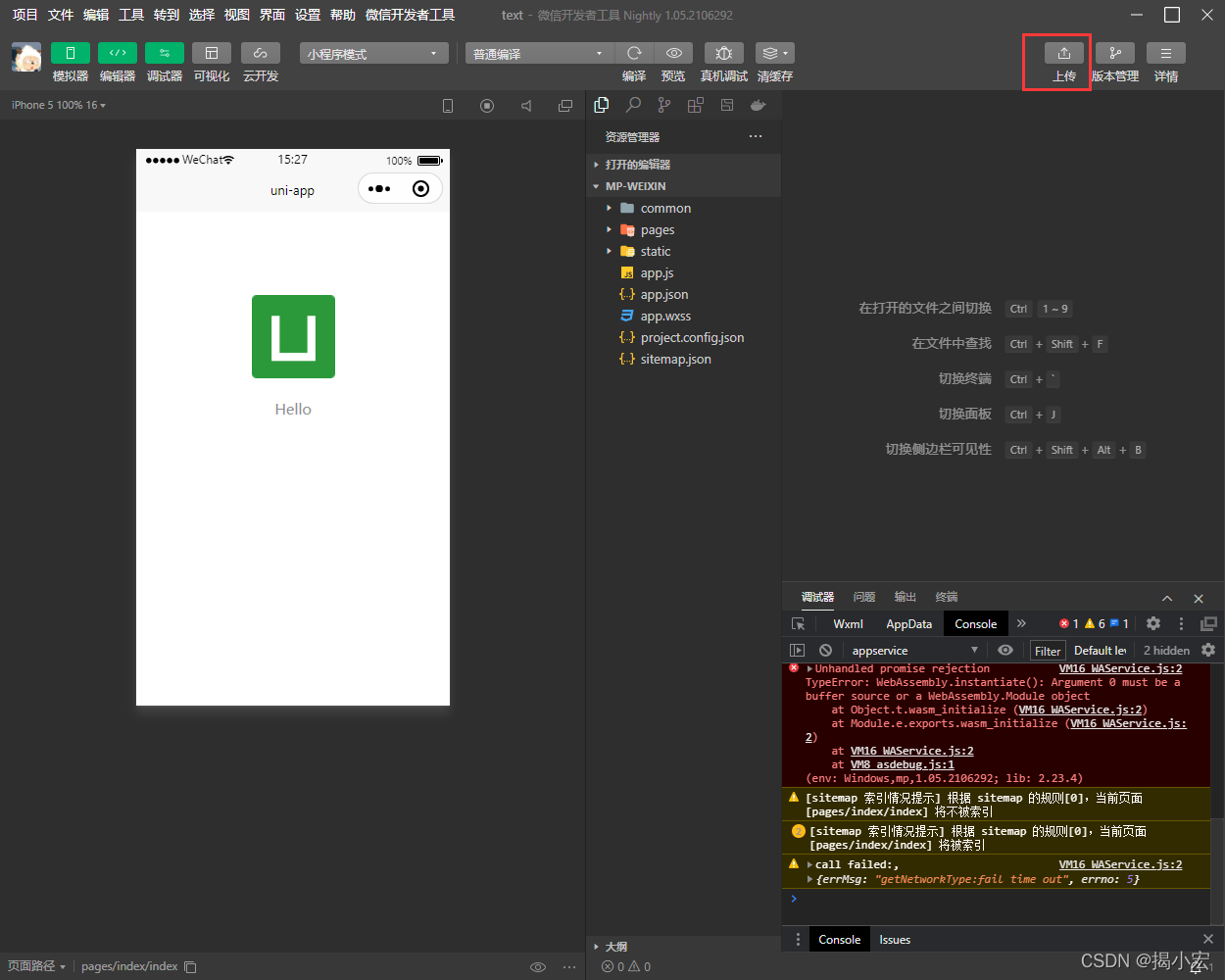Click the 上传 upload icon

(1063, 53)
